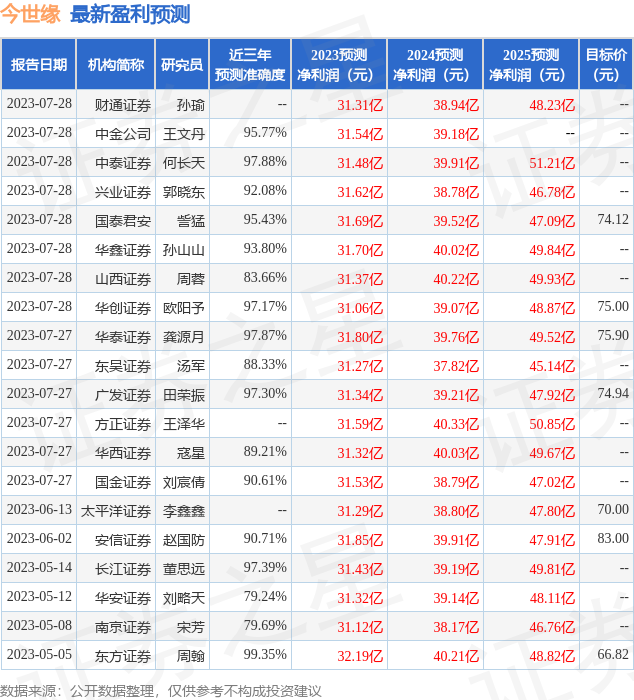Click the 51.21亿 2025 profit forecast
634x700 pixels.
552,163
